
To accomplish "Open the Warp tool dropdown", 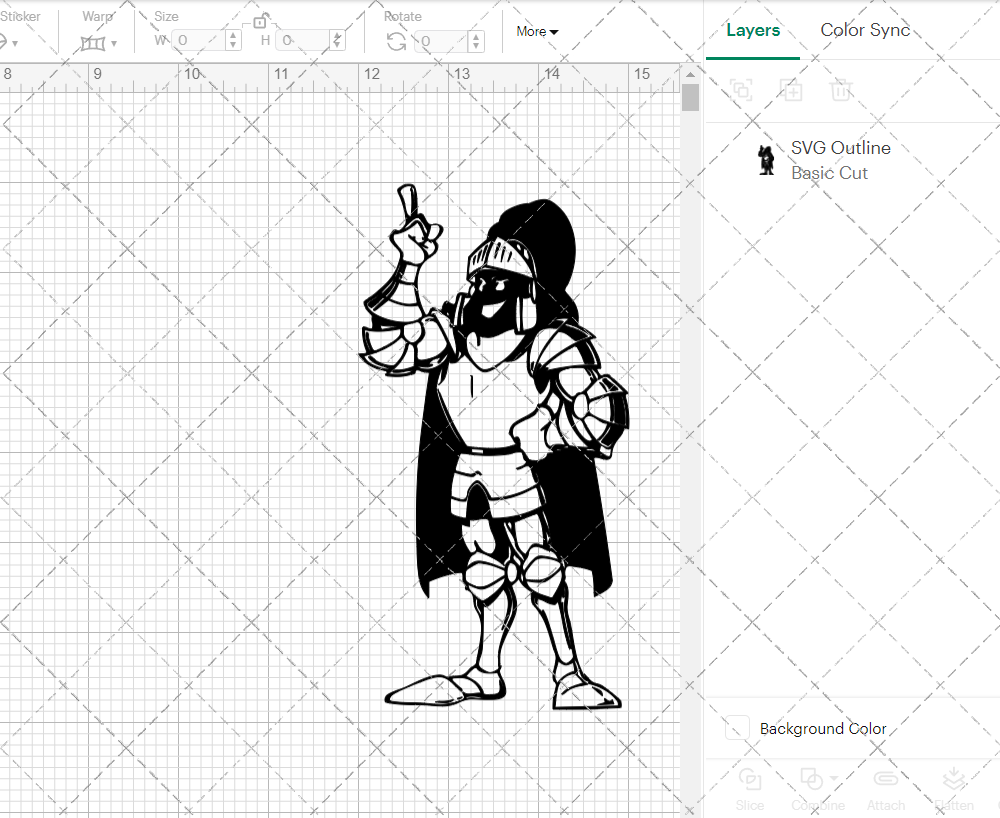I will pos(99,43).
